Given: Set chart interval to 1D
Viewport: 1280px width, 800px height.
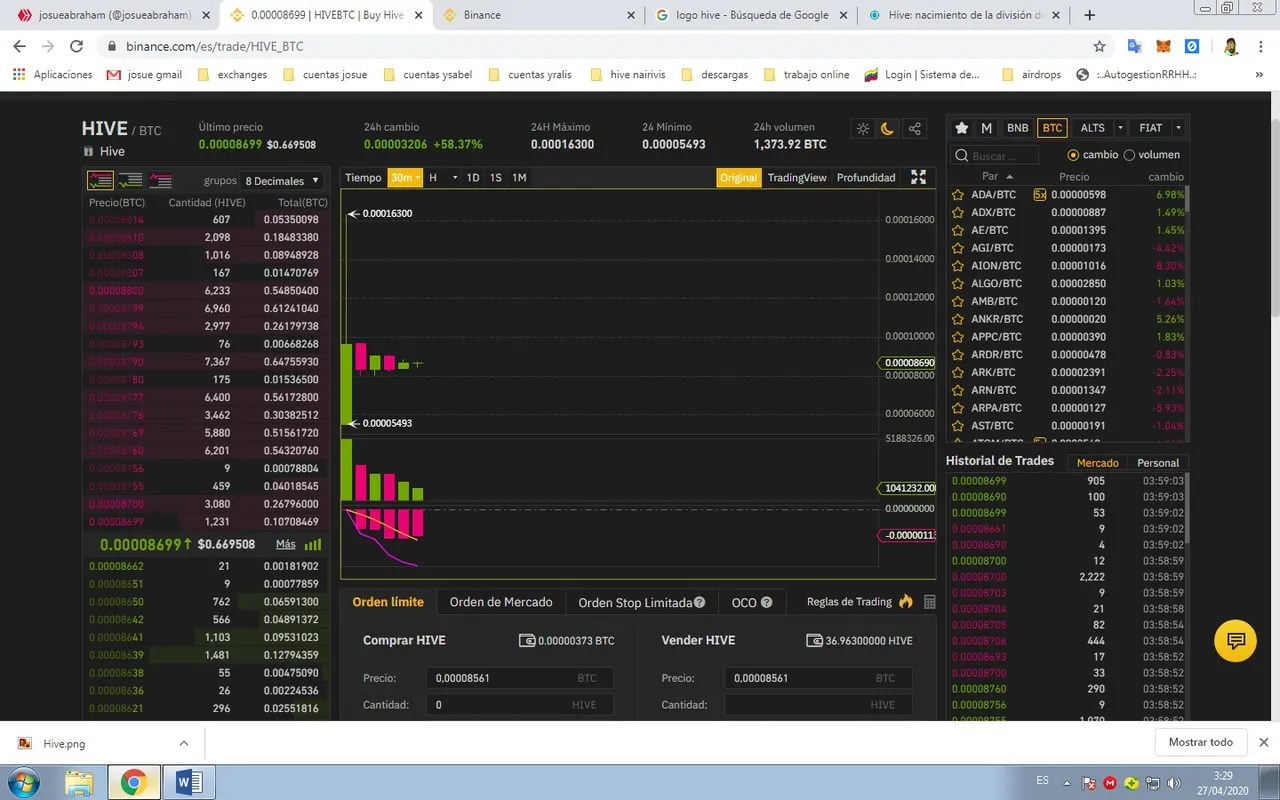Looking at the screenshot, I should [x=473, y=177].
